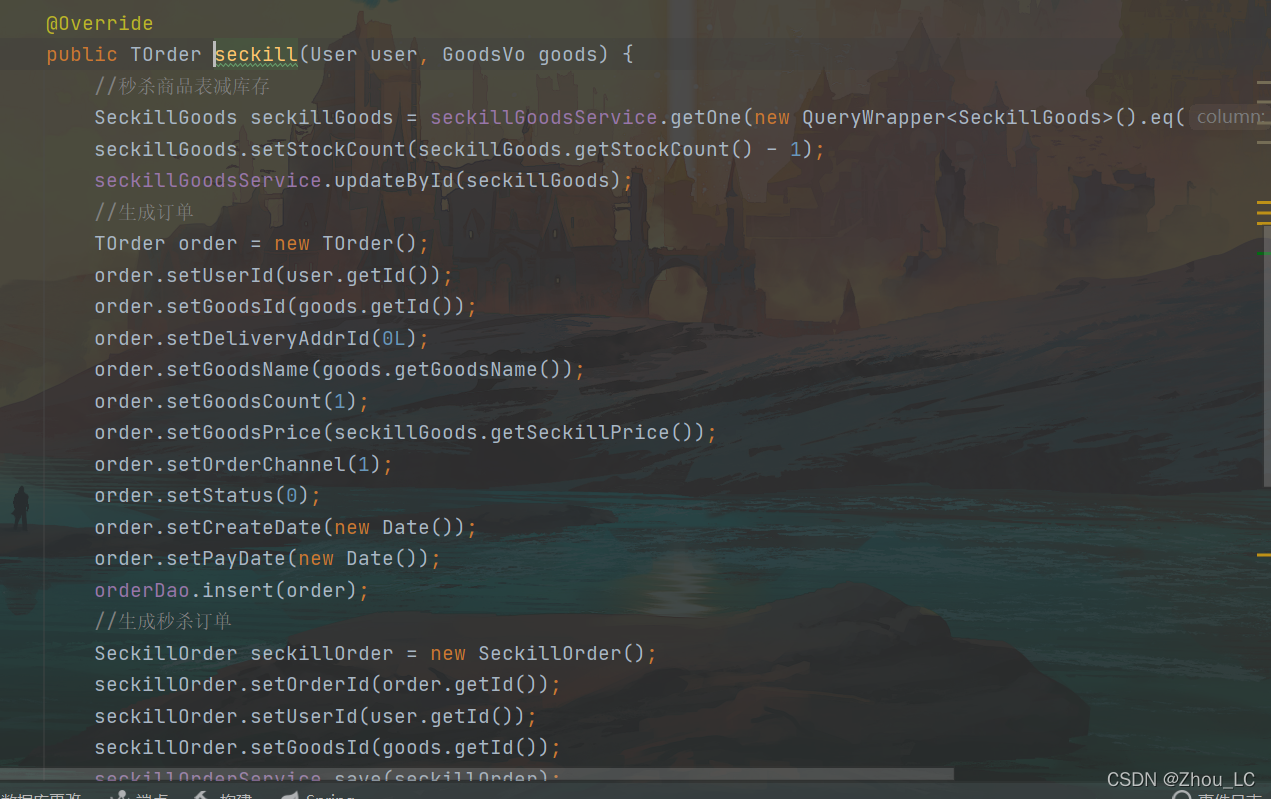This screenshot has width=1271, height=799.
Task: Click the GoodsVo parameter type
Action: tap(483, 54)
